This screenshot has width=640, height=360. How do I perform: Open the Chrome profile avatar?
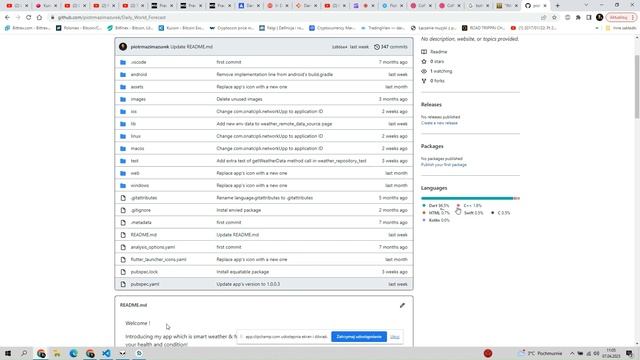point(600,17)
